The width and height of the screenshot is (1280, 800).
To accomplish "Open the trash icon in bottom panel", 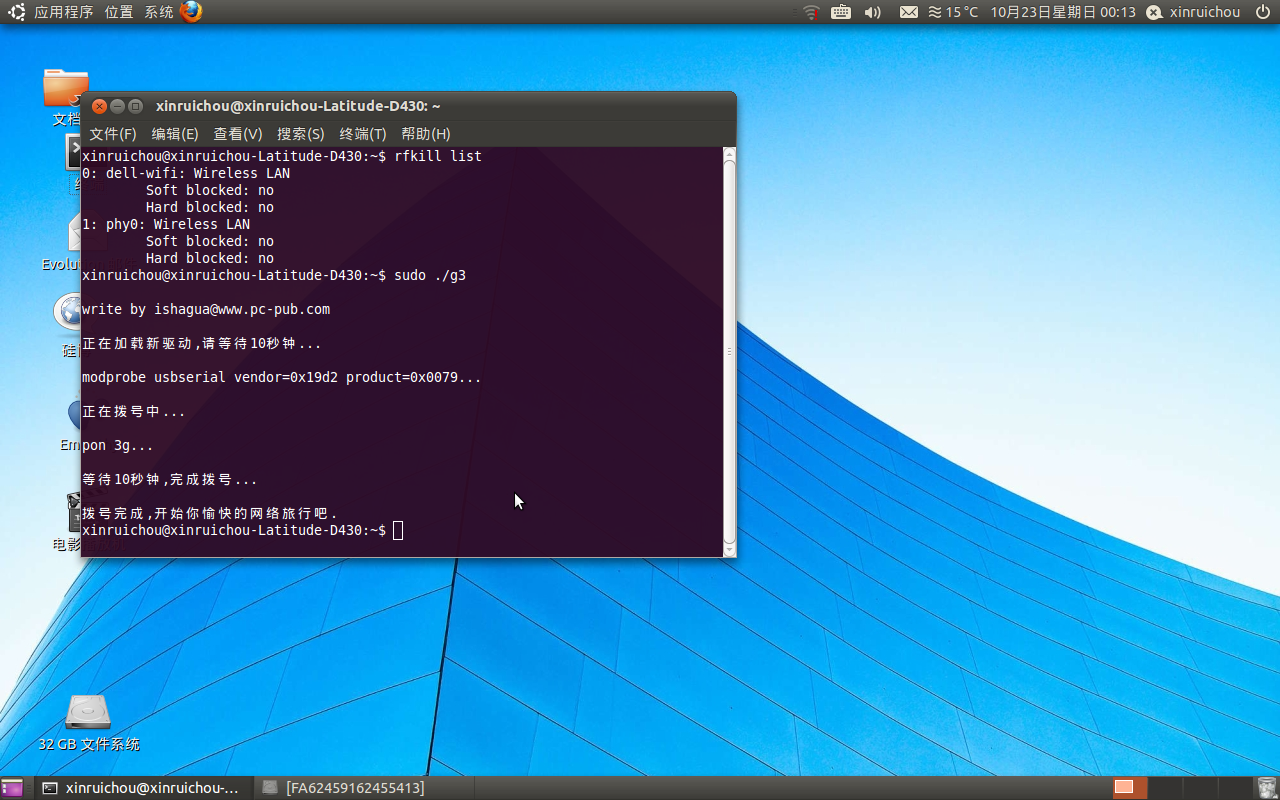I will coord(1267,788).
